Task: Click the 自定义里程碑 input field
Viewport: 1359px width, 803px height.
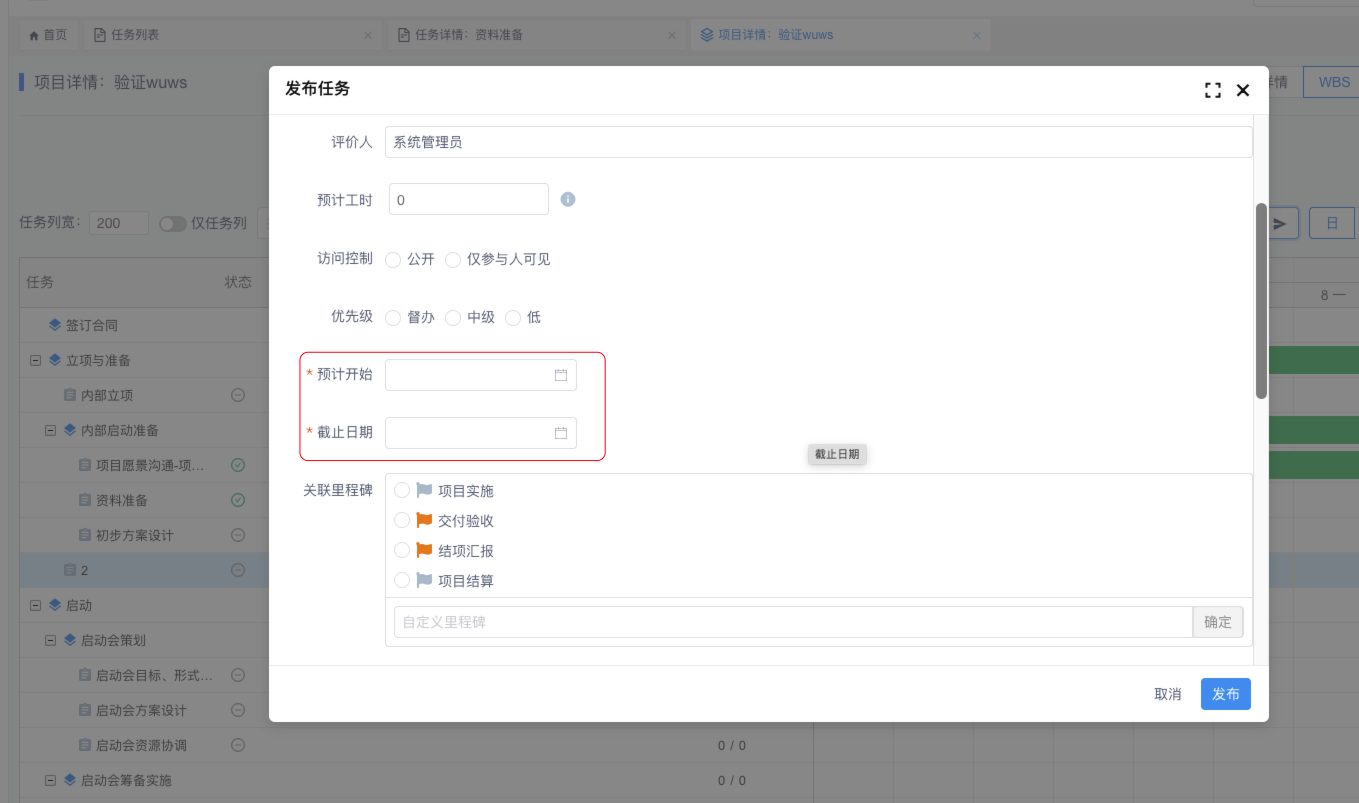Action: 792,622
